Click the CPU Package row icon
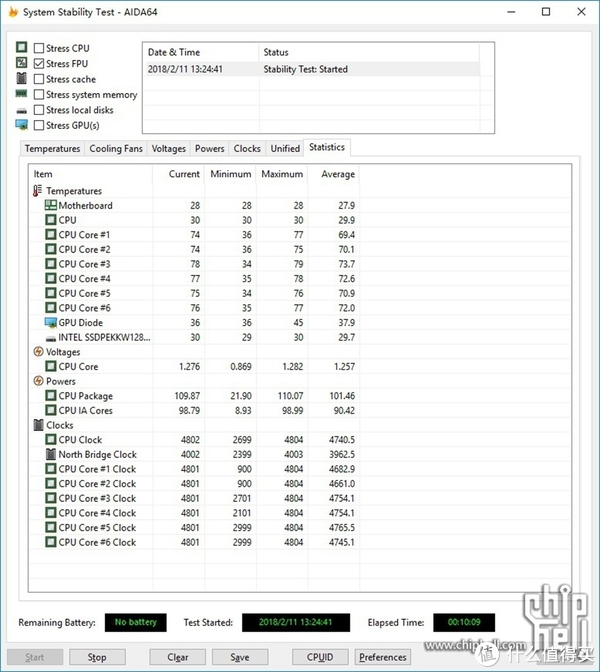 [51, 396]
